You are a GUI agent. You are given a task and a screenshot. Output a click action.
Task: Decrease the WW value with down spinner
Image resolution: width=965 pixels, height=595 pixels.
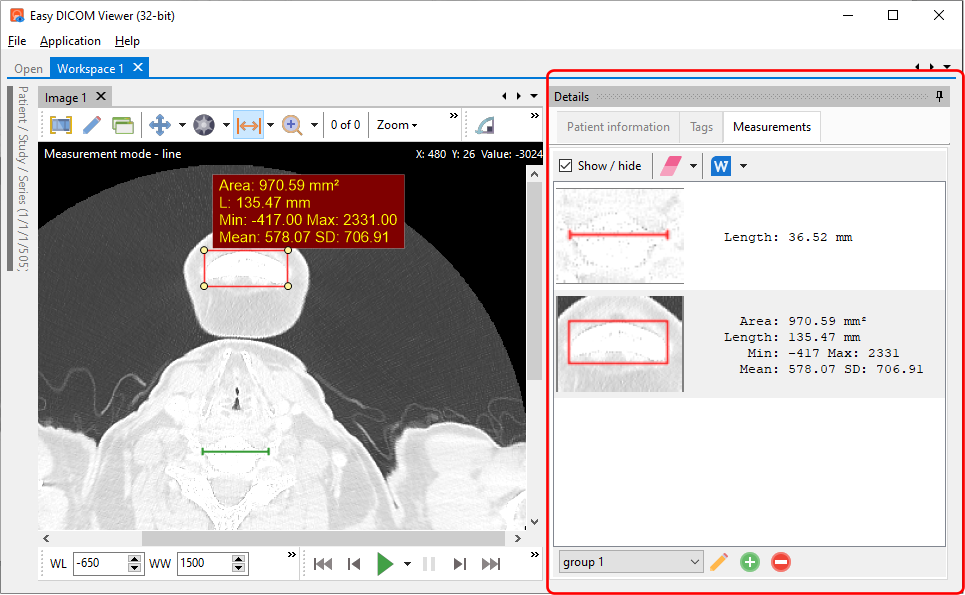point(239,568)
